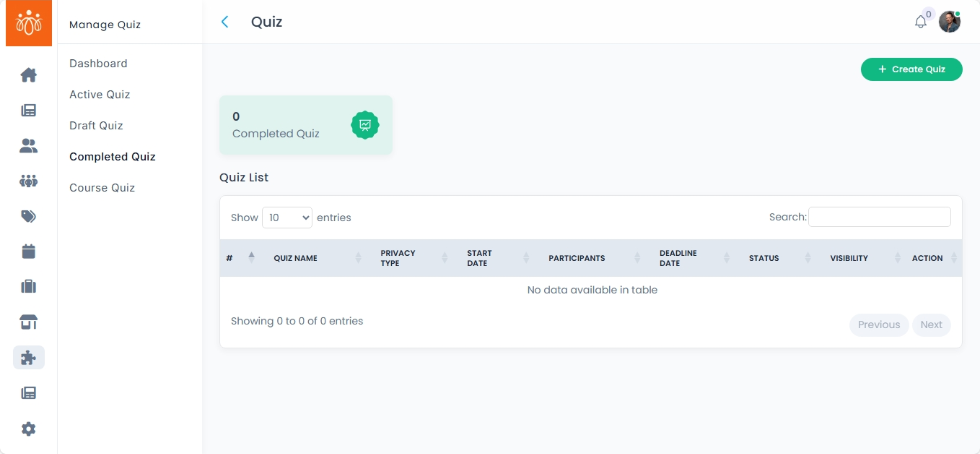Open the store icon in sidebar
Screen dimensions: 980x454
28,322
